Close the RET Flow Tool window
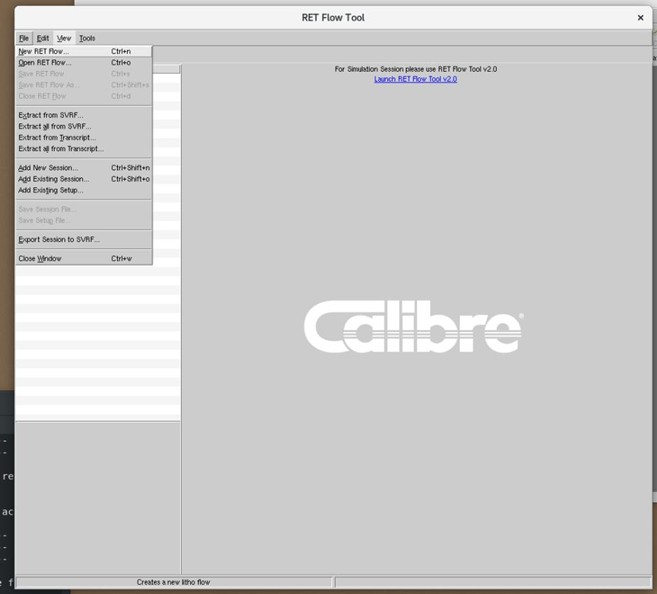The image size is (657, 594). [x=640, y=18]
